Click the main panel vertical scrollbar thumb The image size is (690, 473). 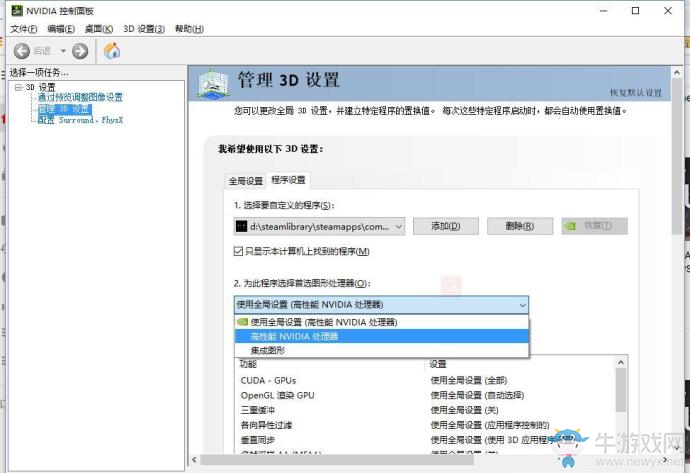pyautogui.click(x=677, y=157)
